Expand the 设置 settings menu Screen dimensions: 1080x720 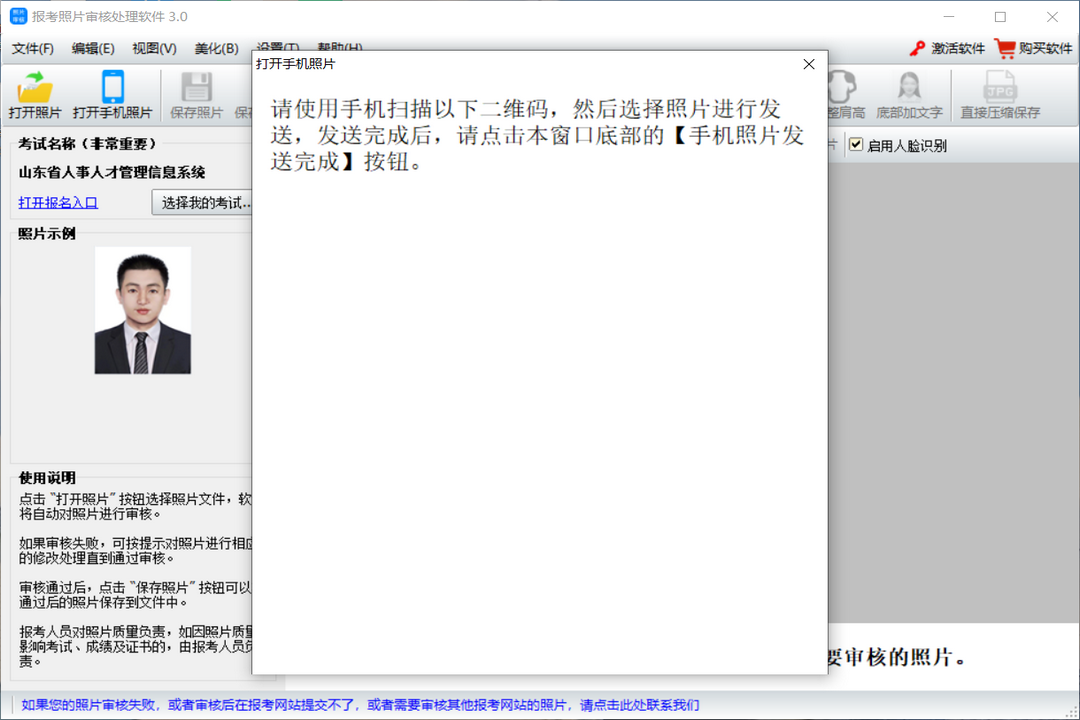click(280, 47)
